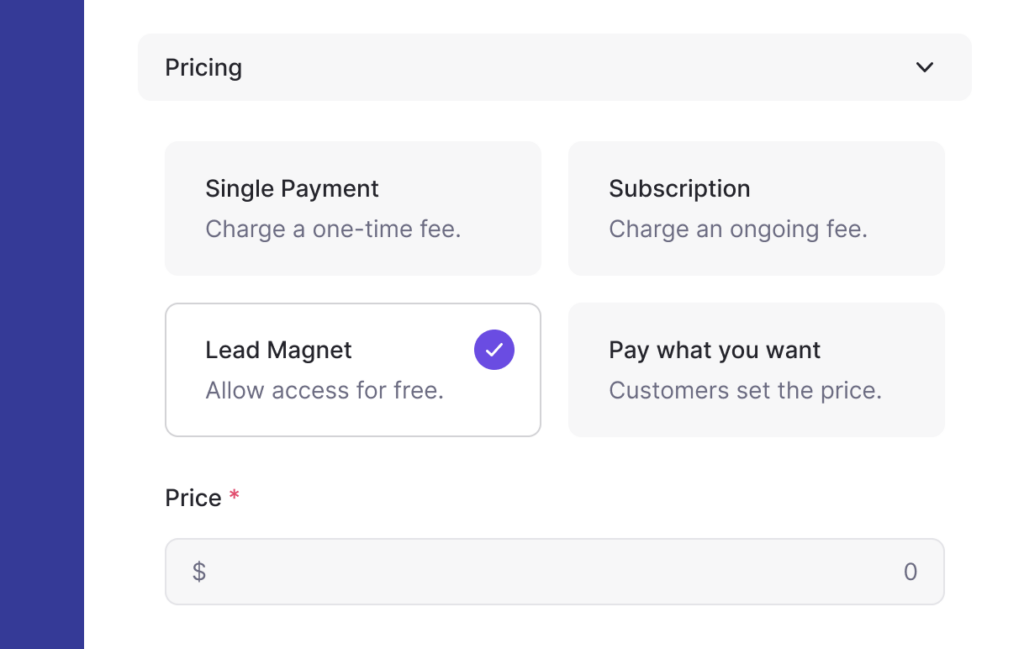Click the purple checkmark on Lead Magnet

(494, 349)
